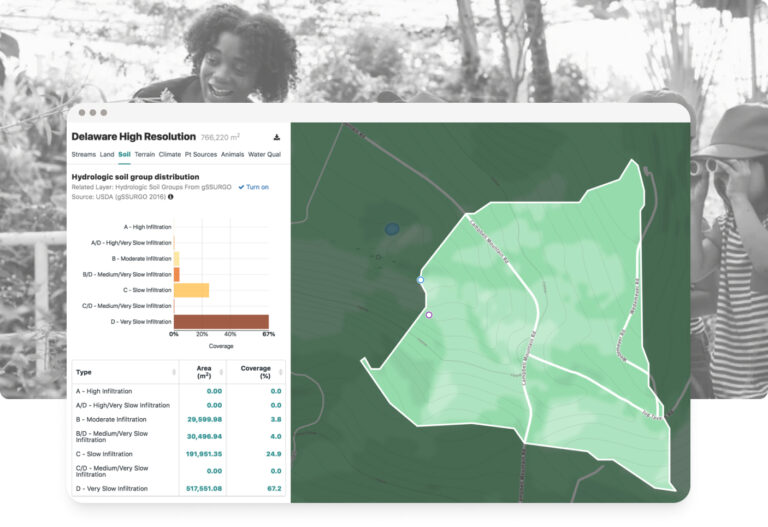Click the C - Slow Infiltration chart bar
This screenshot has width=768, height=527.
coord(191,290)
